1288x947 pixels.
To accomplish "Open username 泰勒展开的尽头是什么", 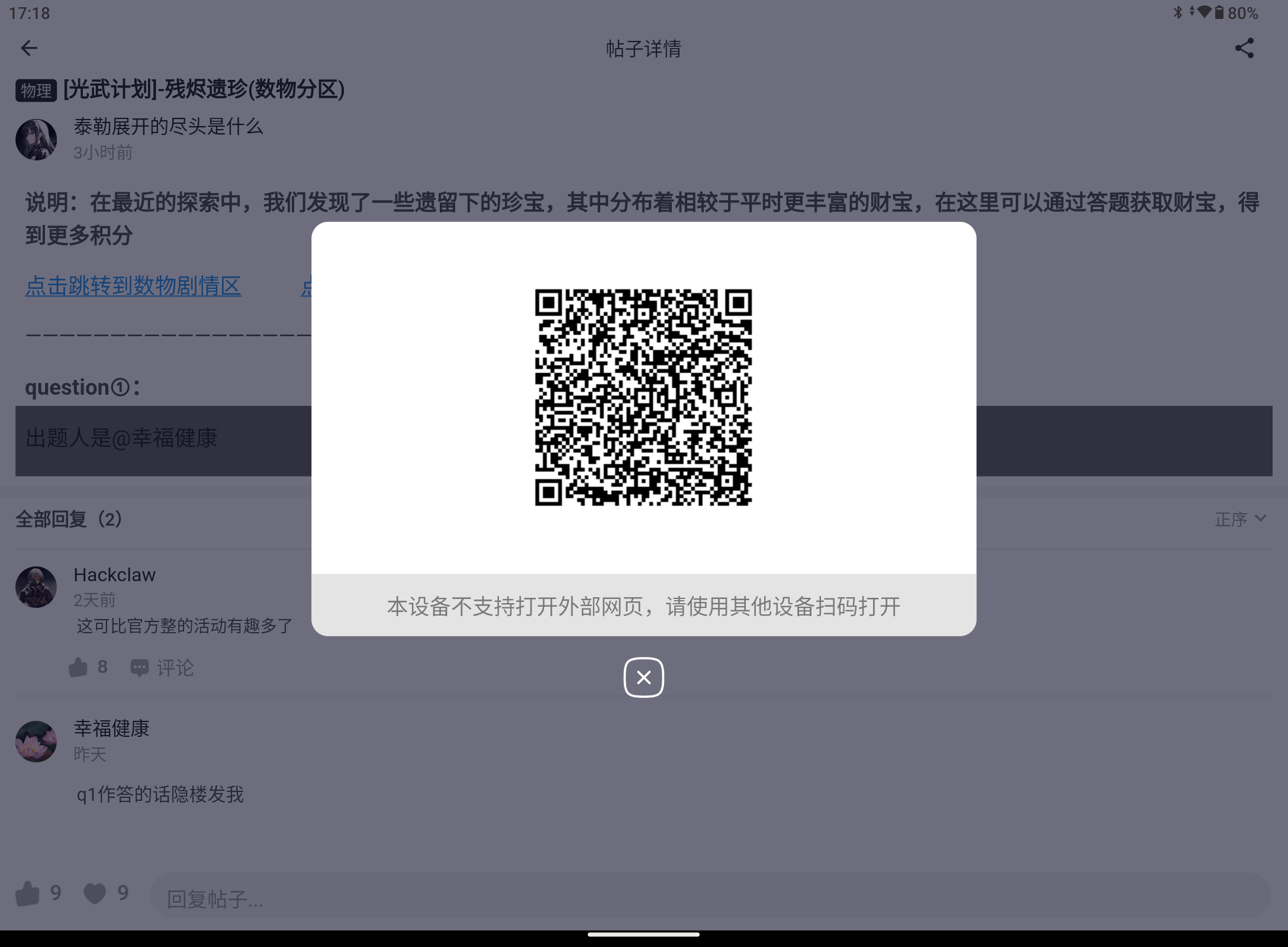I will (x=168, y=126).
